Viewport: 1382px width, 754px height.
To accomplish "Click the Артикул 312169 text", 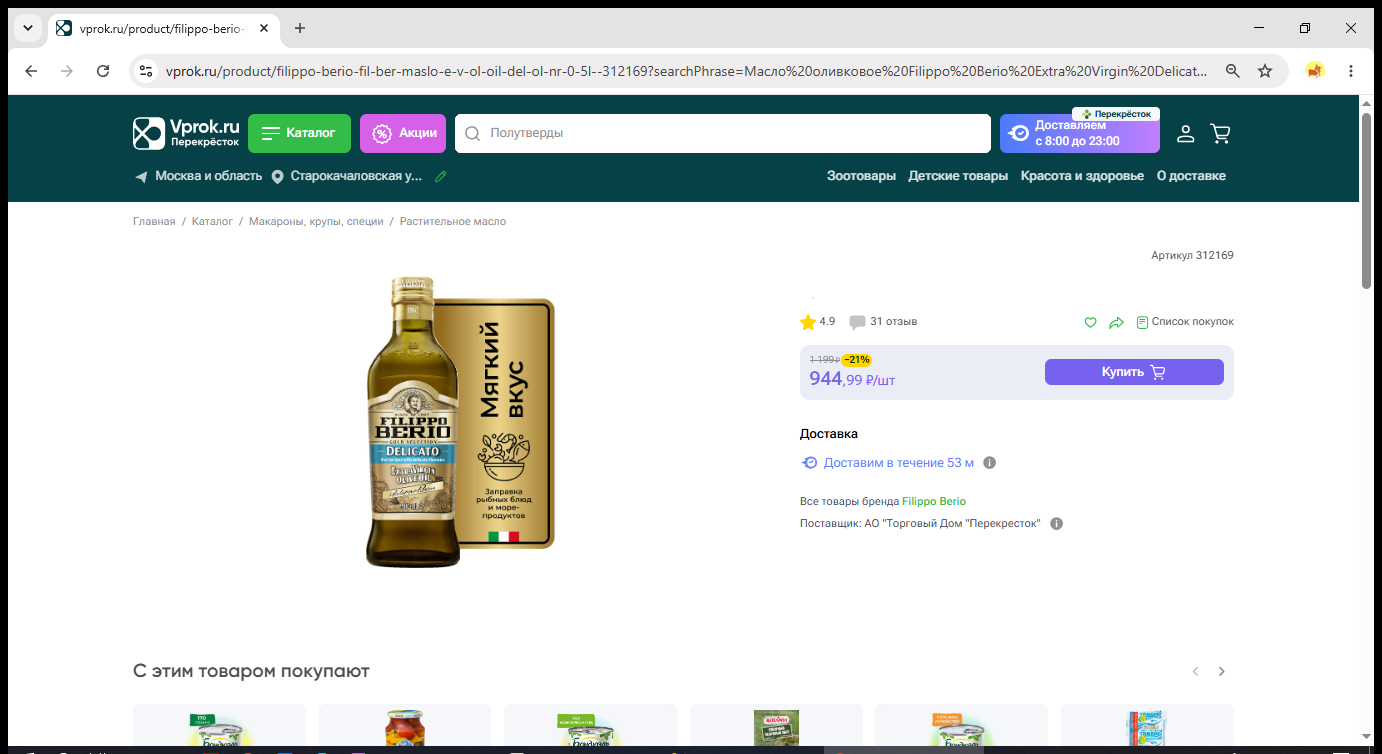I will pos(1192,255).
